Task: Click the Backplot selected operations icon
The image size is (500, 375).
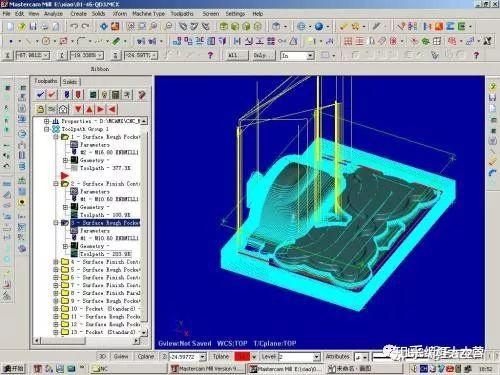Action: click(x=93, y=95)
